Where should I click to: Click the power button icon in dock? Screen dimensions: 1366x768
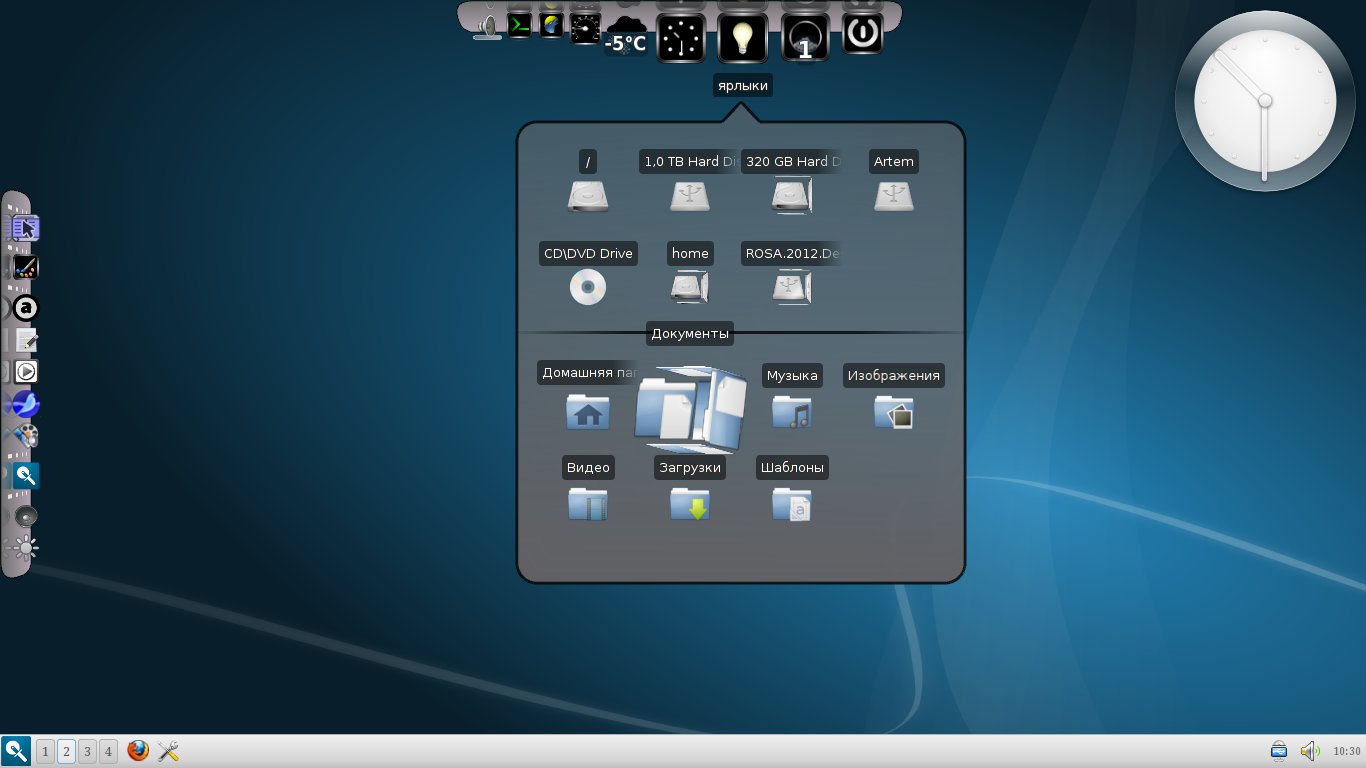pos(862,33)
